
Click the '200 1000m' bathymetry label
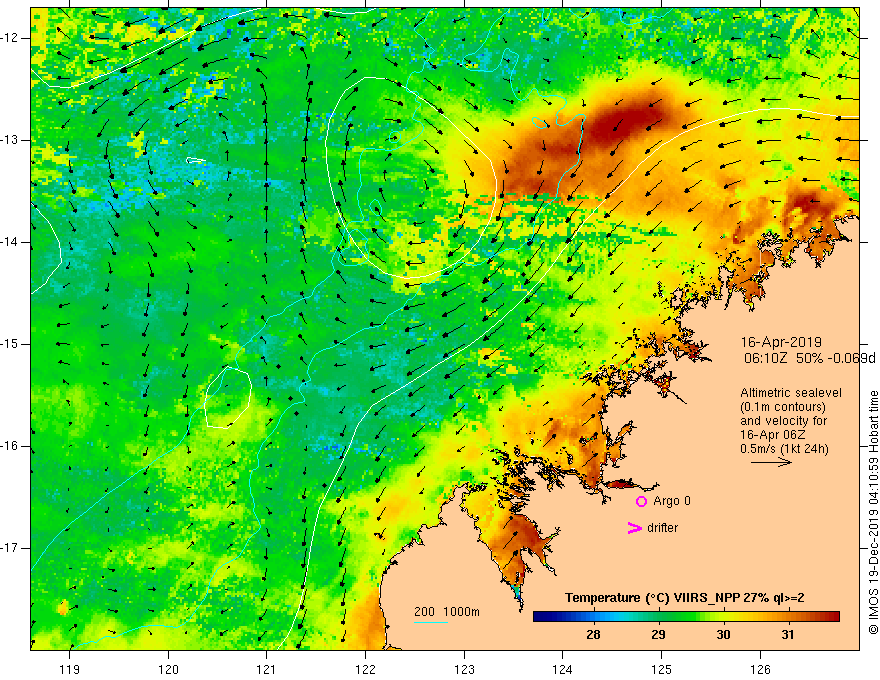tap(447, 612)
